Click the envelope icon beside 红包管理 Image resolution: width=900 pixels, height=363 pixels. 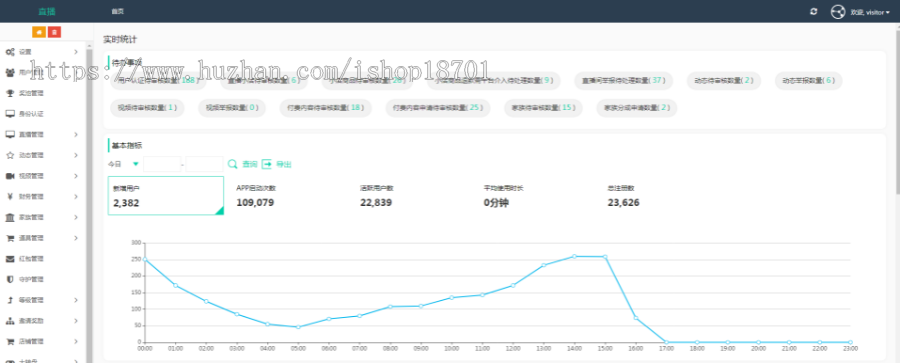point(10,258)
